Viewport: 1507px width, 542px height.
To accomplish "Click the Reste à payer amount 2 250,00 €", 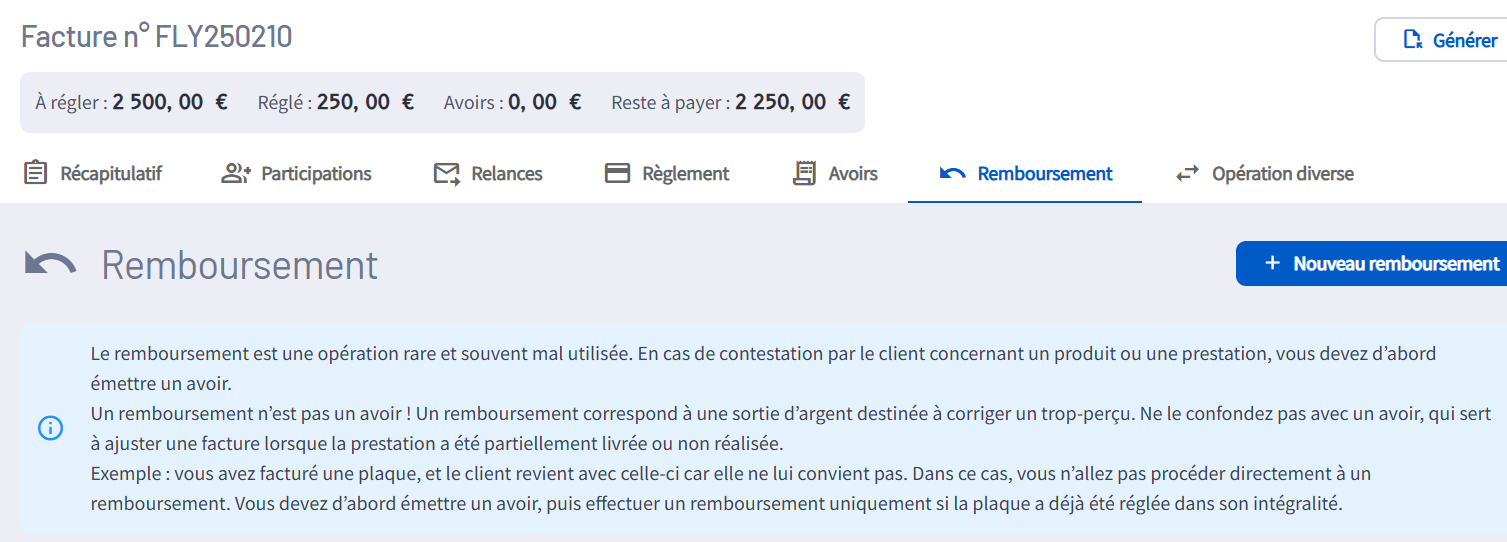I will (x=792, y=102).
